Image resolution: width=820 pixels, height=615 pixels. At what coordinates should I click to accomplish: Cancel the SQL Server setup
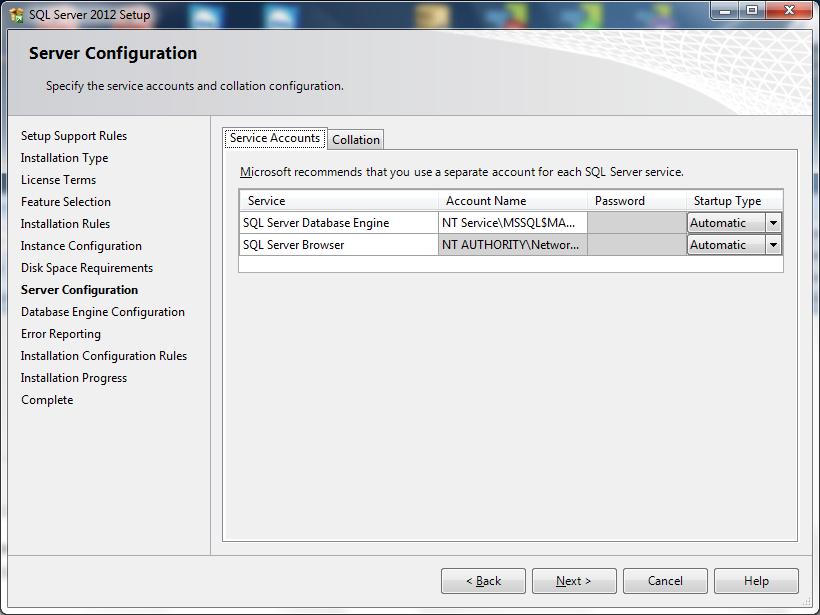tap(665, 581)
